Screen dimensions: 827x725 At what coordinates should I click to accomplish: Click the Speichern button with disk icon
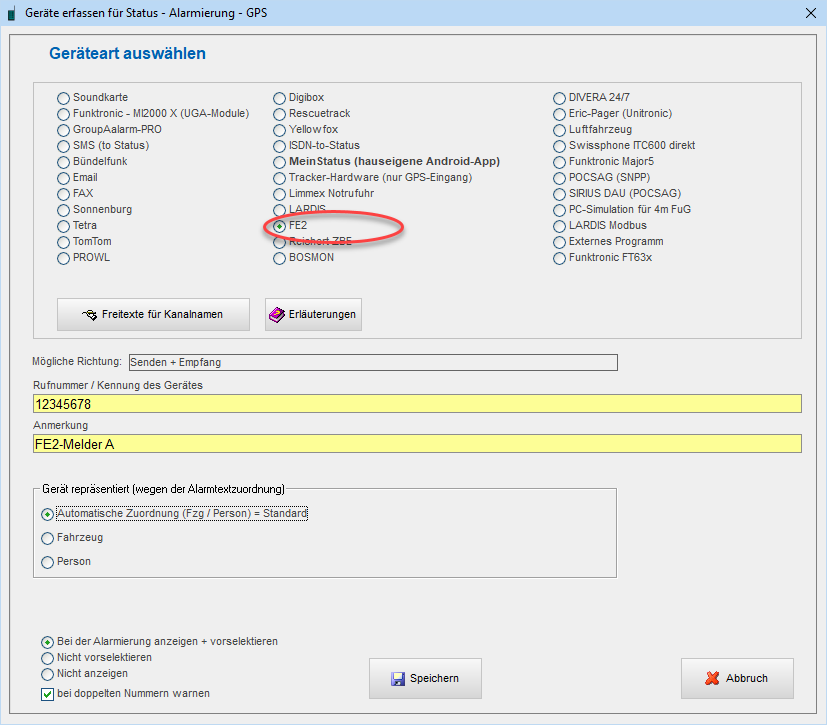click(425, 678)
